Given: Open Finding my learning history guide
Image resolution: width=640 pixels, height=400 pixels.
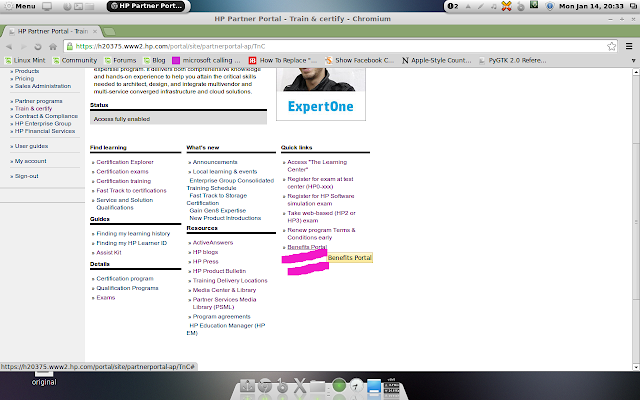Looking at the screenshot, I should [133, 233].
